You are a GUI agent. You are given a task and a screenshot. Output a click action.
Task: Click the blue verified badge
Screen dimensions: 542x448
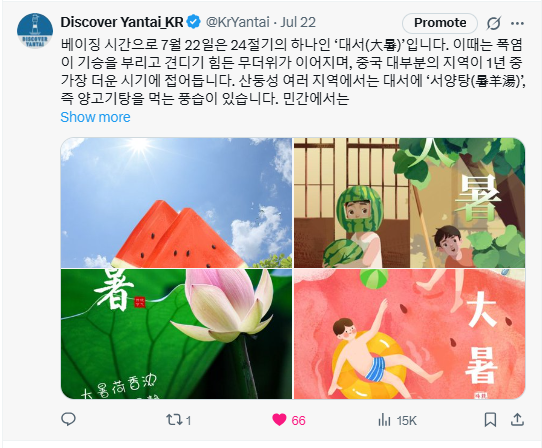pyautogui.click(x=194, y=22)
